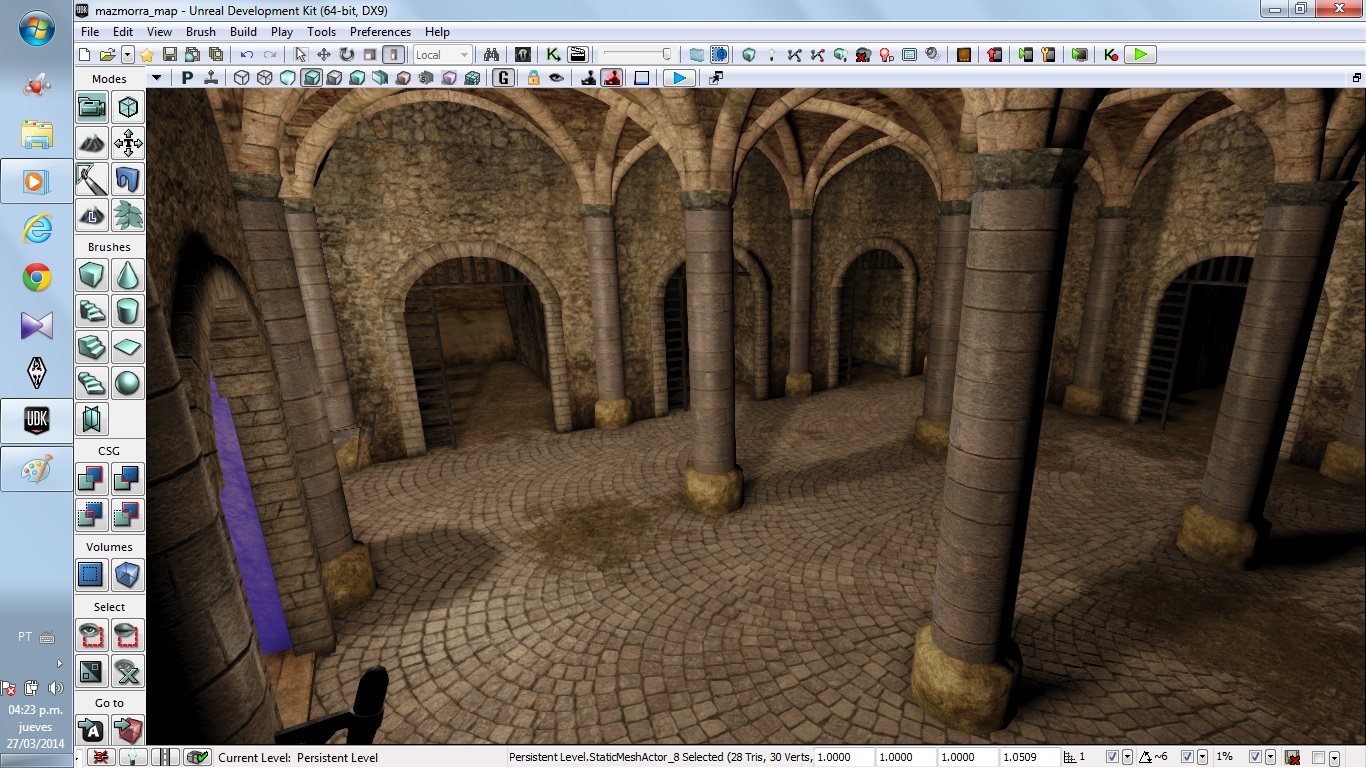Toggle the viewport lock padlock icon
The image size is (1366, 768).
tap(533, 78)
